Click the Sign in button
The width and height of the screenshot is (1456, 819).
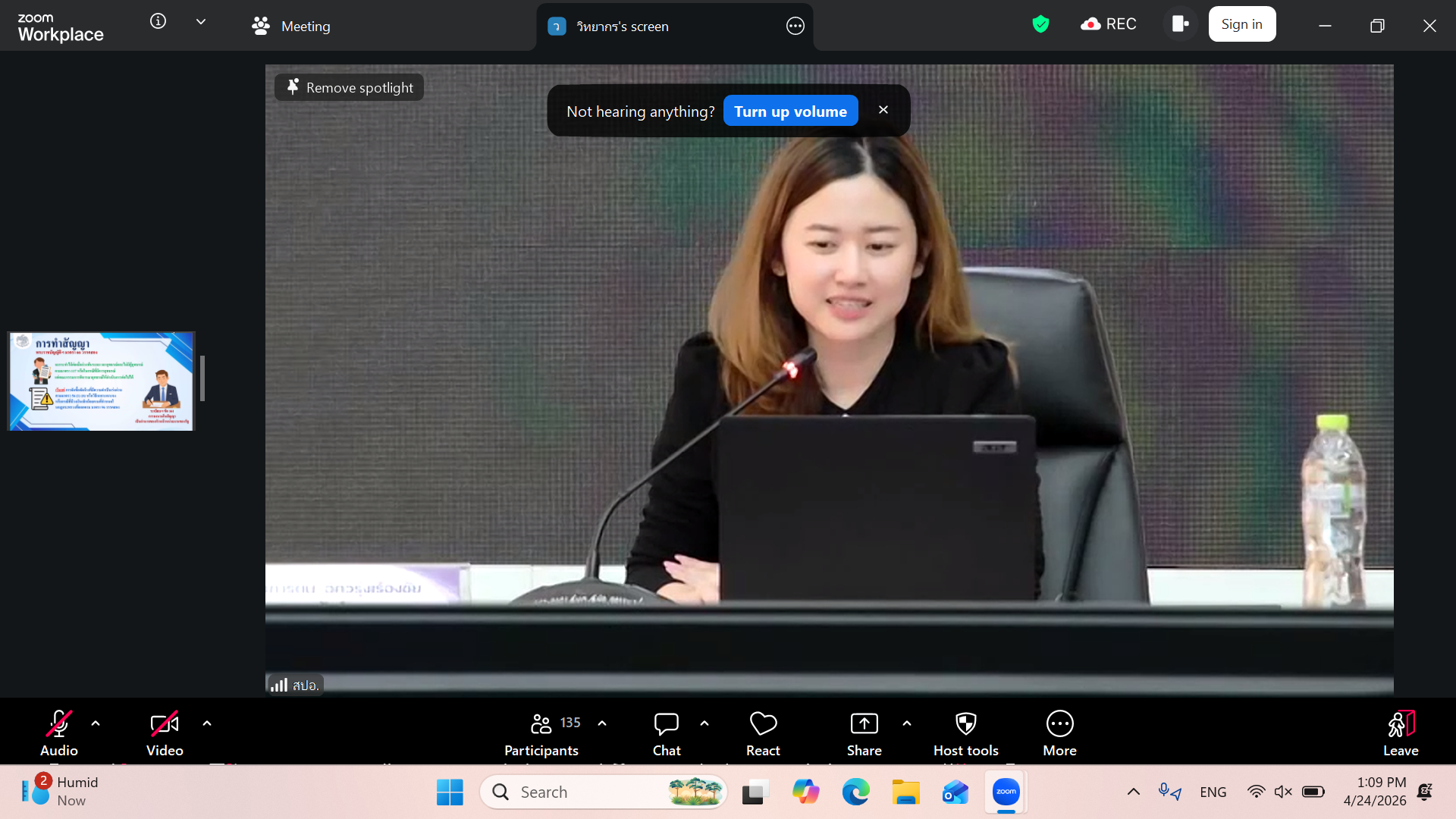(1241, 24)
